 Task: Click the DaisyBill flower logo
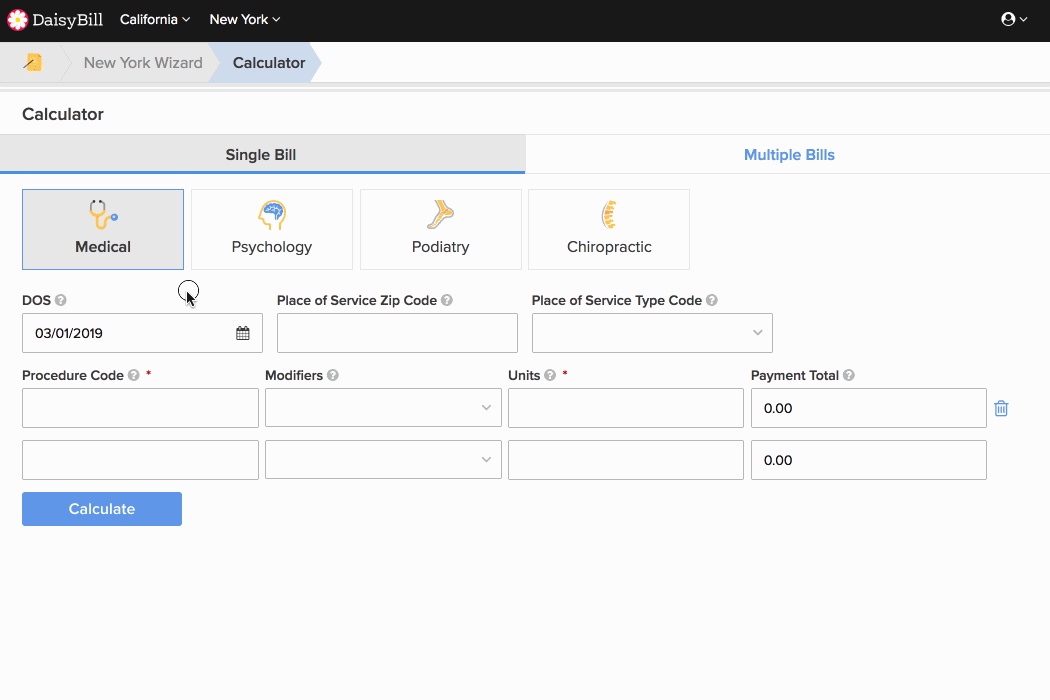(x=17, y=20)
